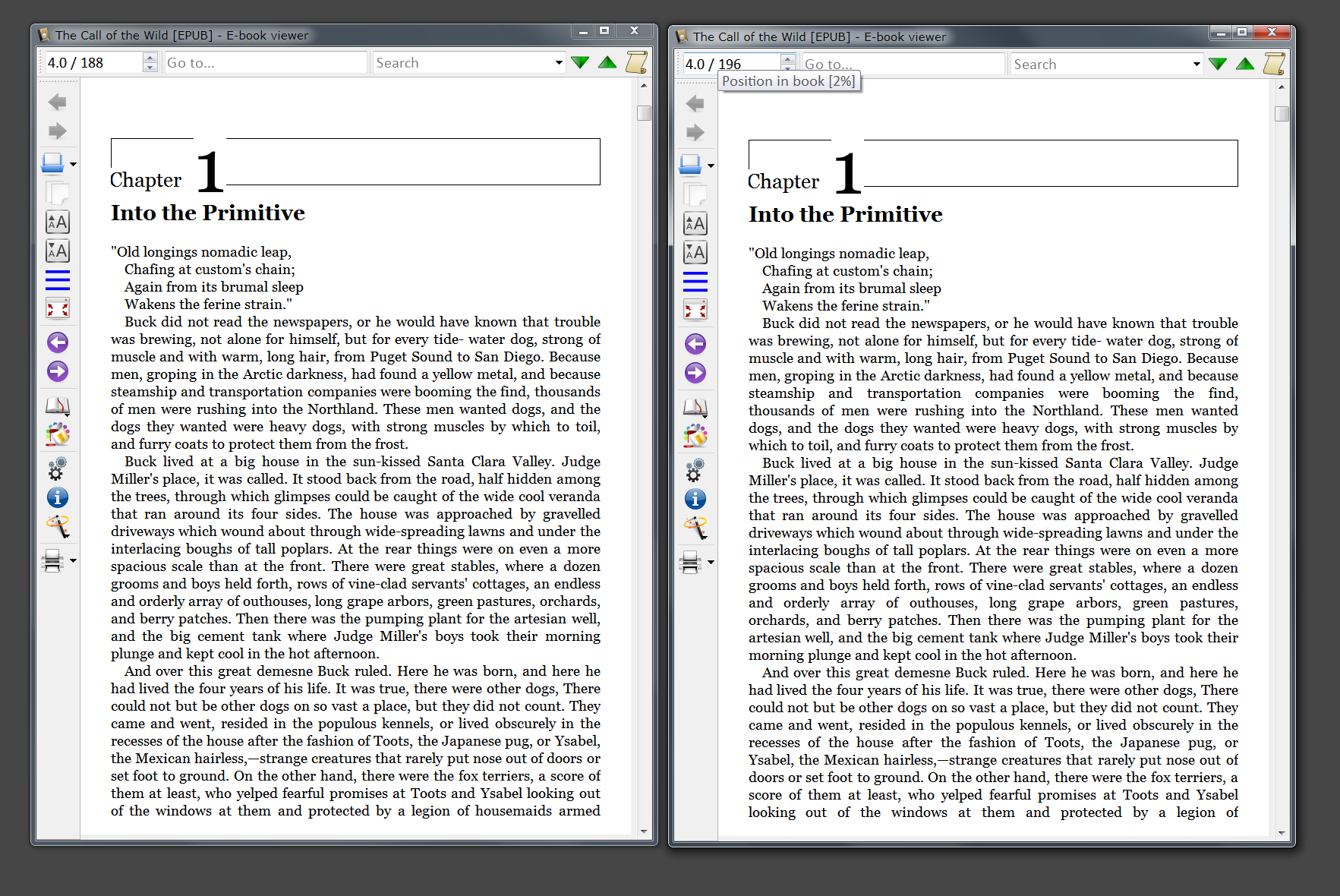The height and width of the screenshot is (896, 1340).
Task: Find next search match in the left viewer
Action: [x=580, y=62]
